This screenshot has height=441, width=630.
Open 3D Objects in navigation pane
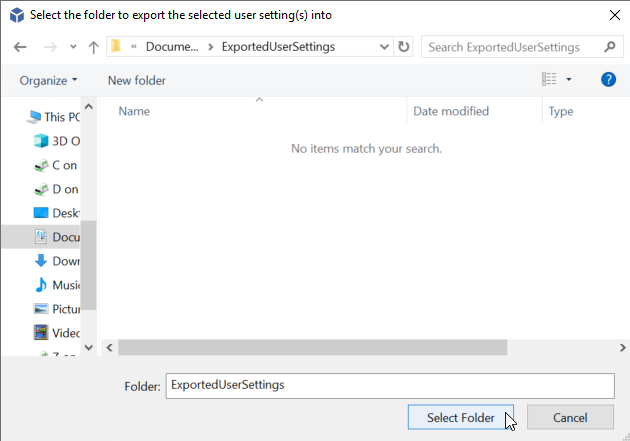tap(57, 141)
